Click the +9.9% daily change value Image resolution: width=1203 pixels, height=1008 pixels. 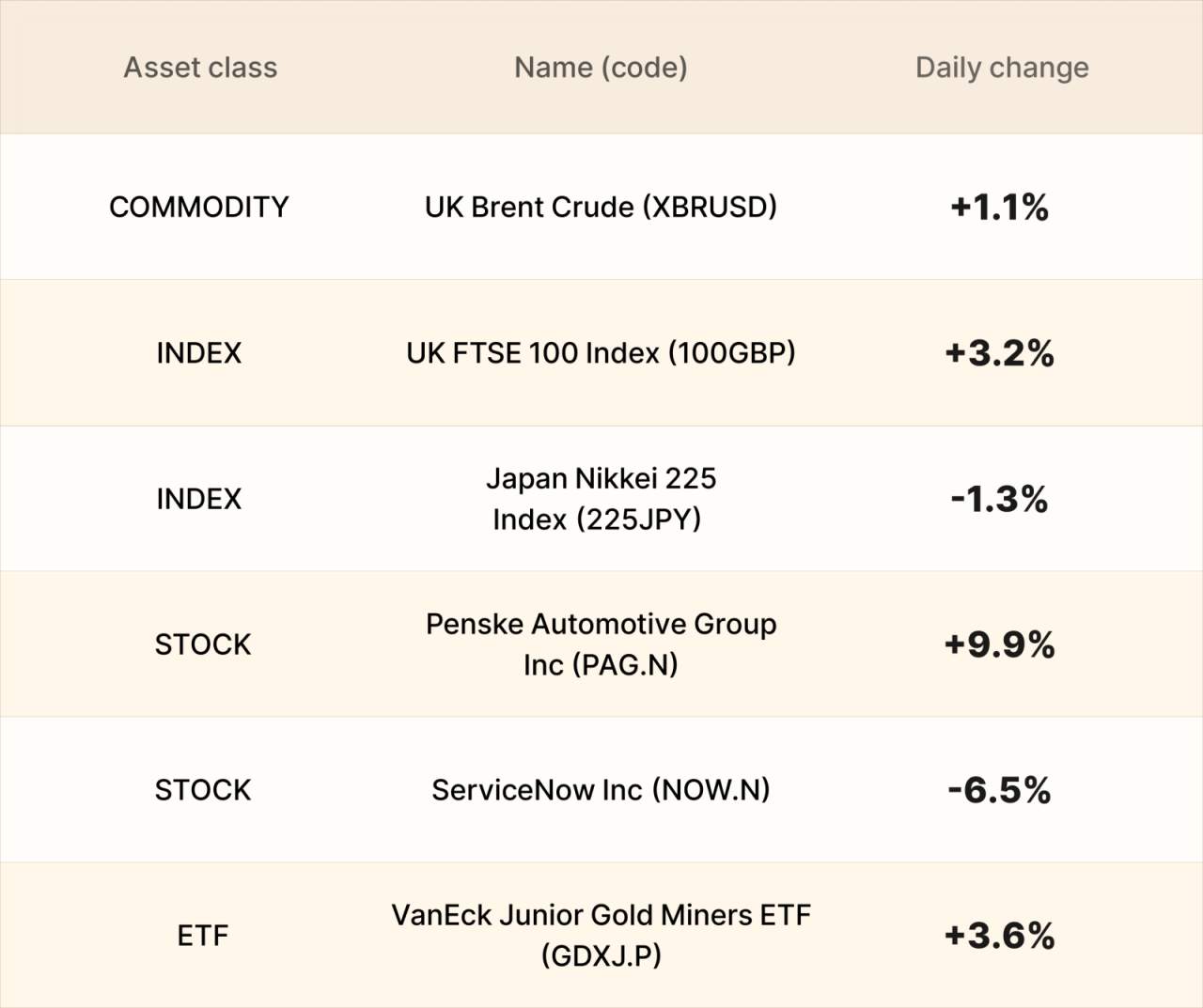999,644
